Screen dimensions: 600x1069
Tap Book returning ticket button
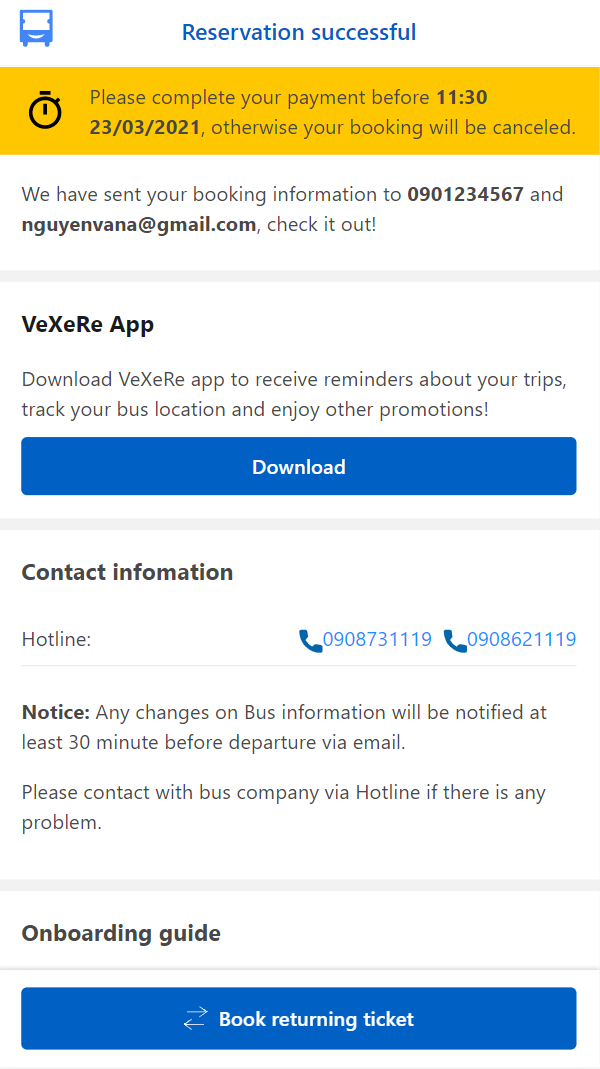tap(299, 1019)
